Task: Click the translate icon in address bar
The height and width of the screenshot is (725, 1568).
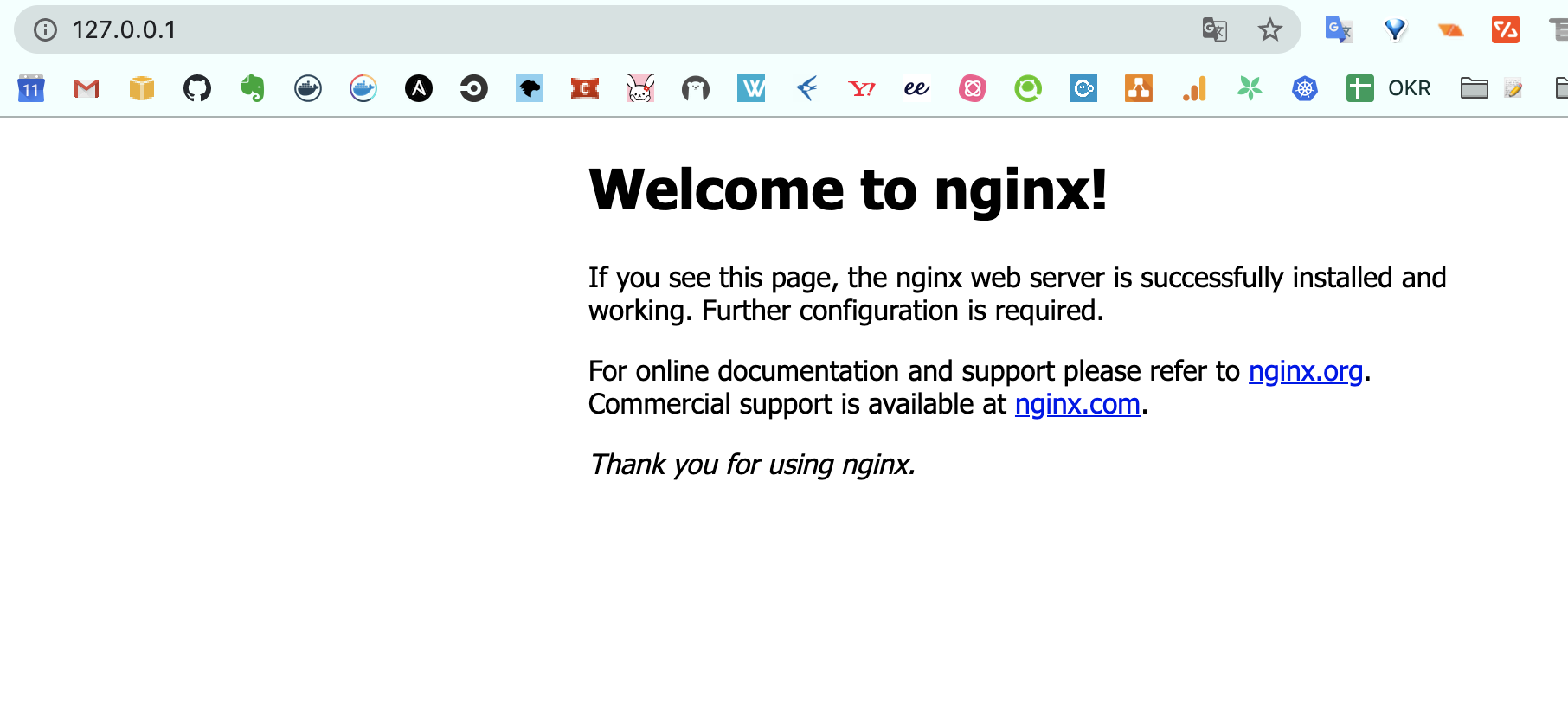Action: (1215, 30)
